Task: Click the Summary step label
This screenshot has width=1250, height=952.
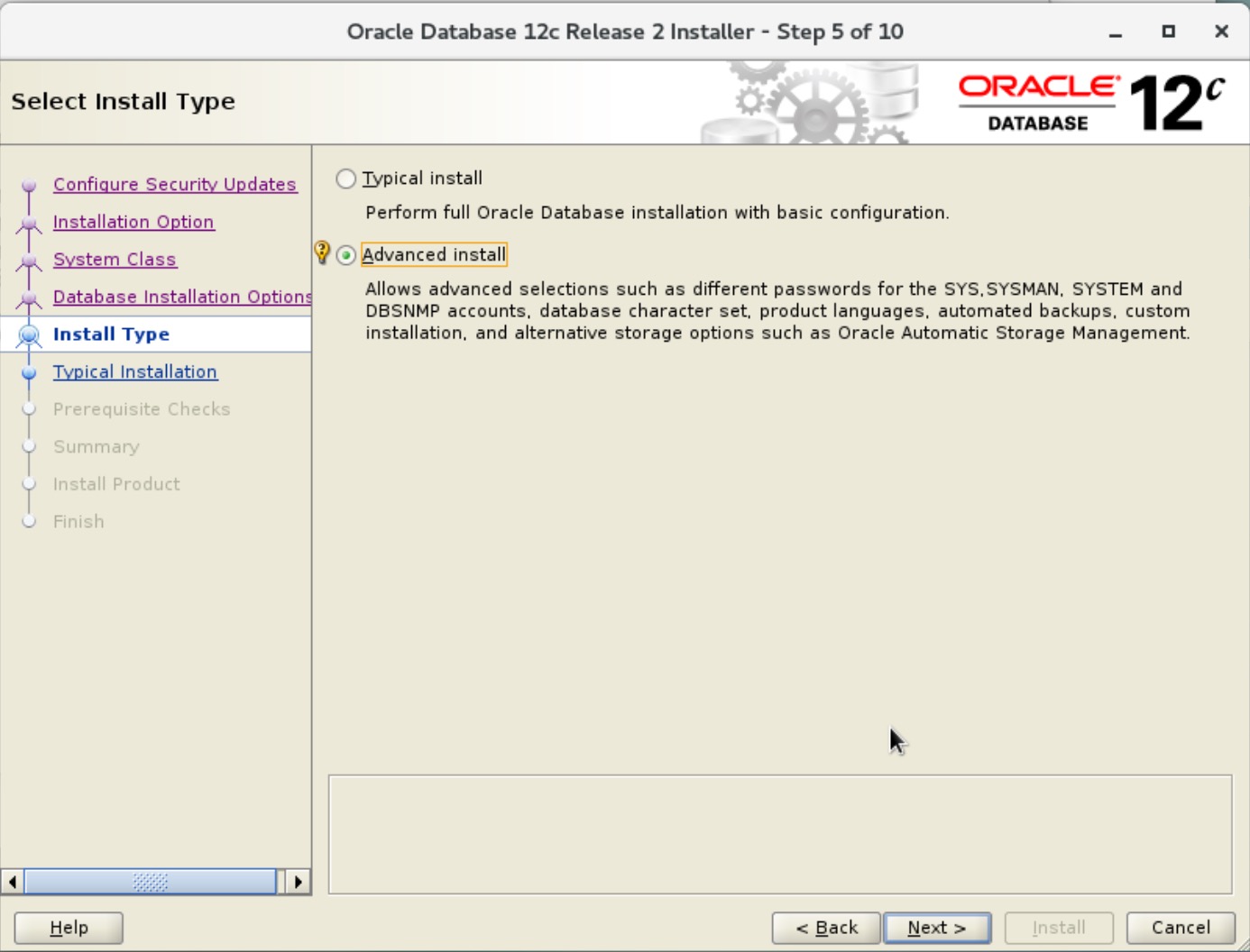Action: pos(97,447)
